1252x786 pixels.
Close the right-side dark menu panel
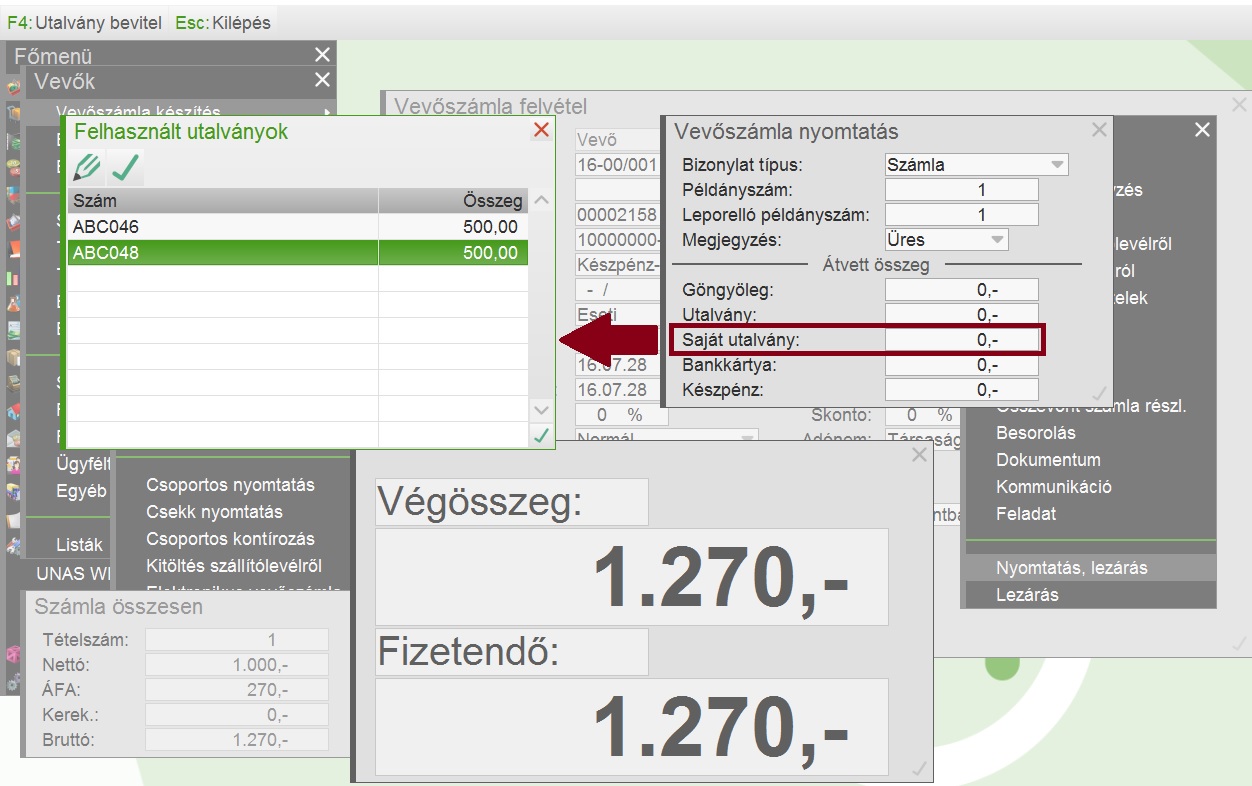tap(1202, 130)
